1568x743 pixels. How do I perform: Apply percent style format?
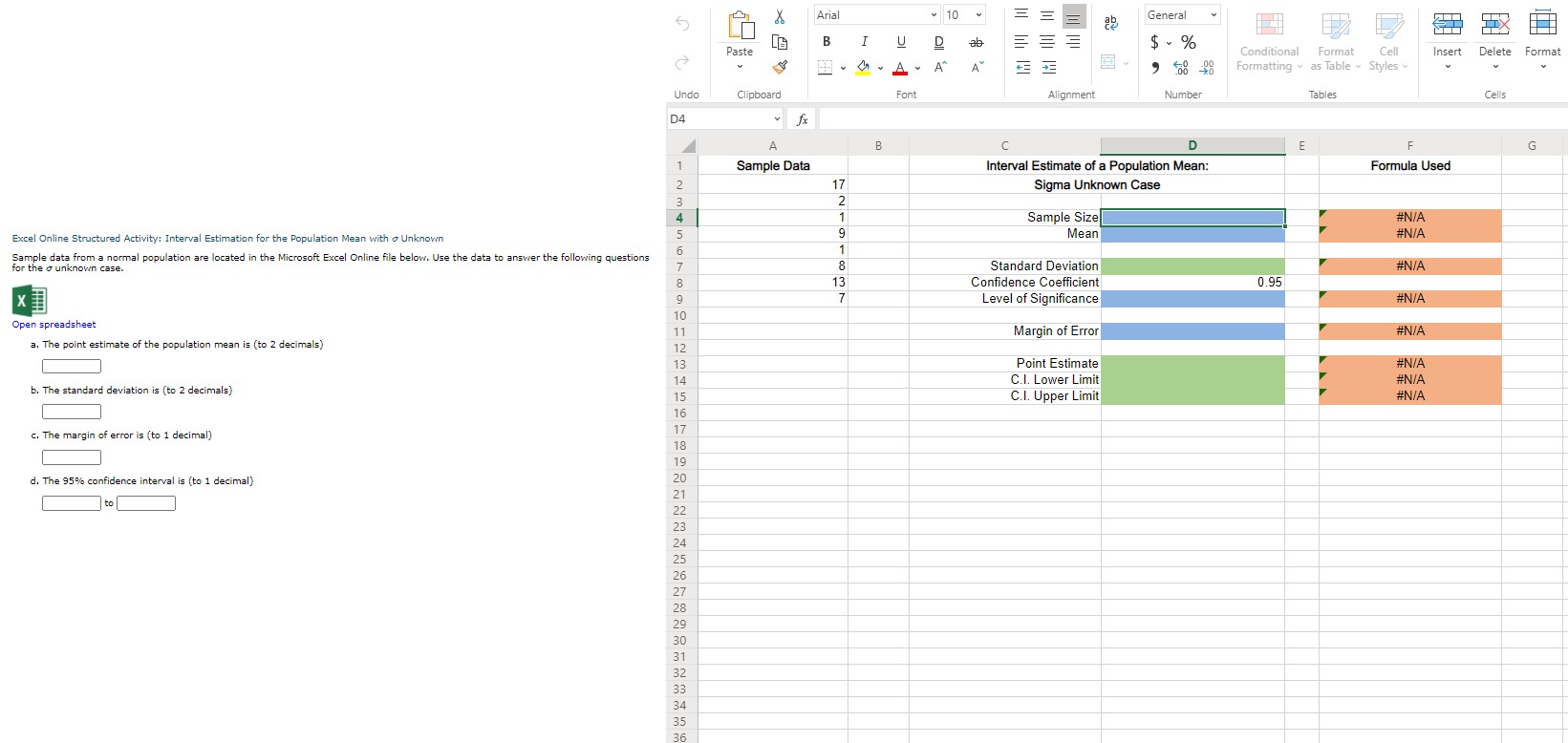pyautogui.click(x=1189, y=42)
